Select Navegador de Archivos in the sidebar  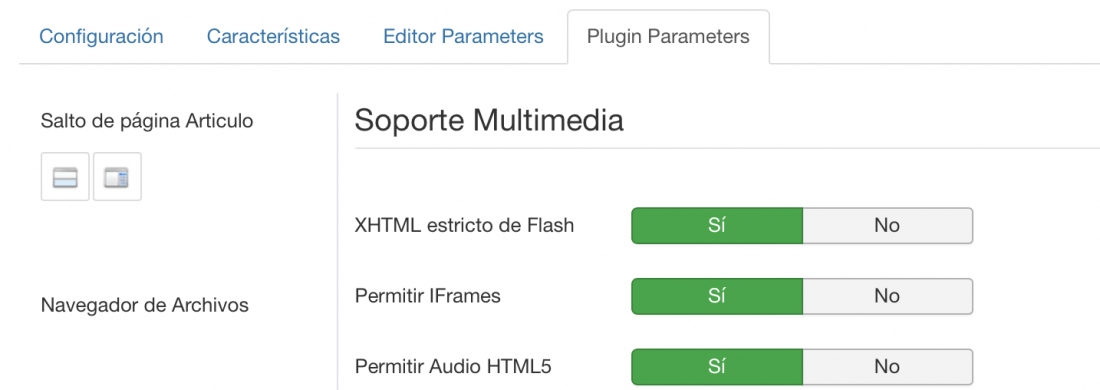tap(145, 306)
